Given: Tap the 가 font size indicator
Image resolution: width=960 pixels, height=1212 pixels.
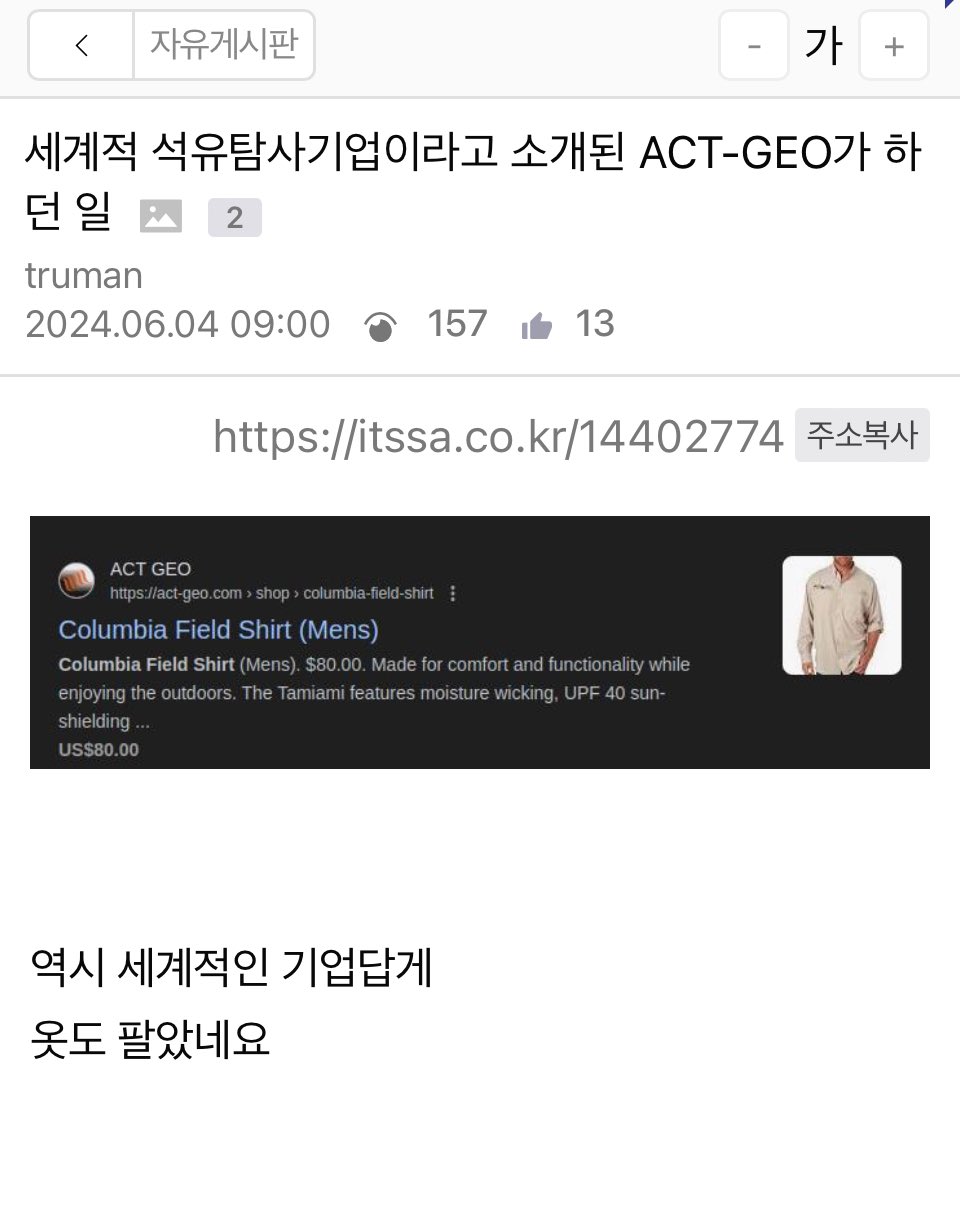Looking at the screenshot, I should pyautogui.click(x=824, y=46).
